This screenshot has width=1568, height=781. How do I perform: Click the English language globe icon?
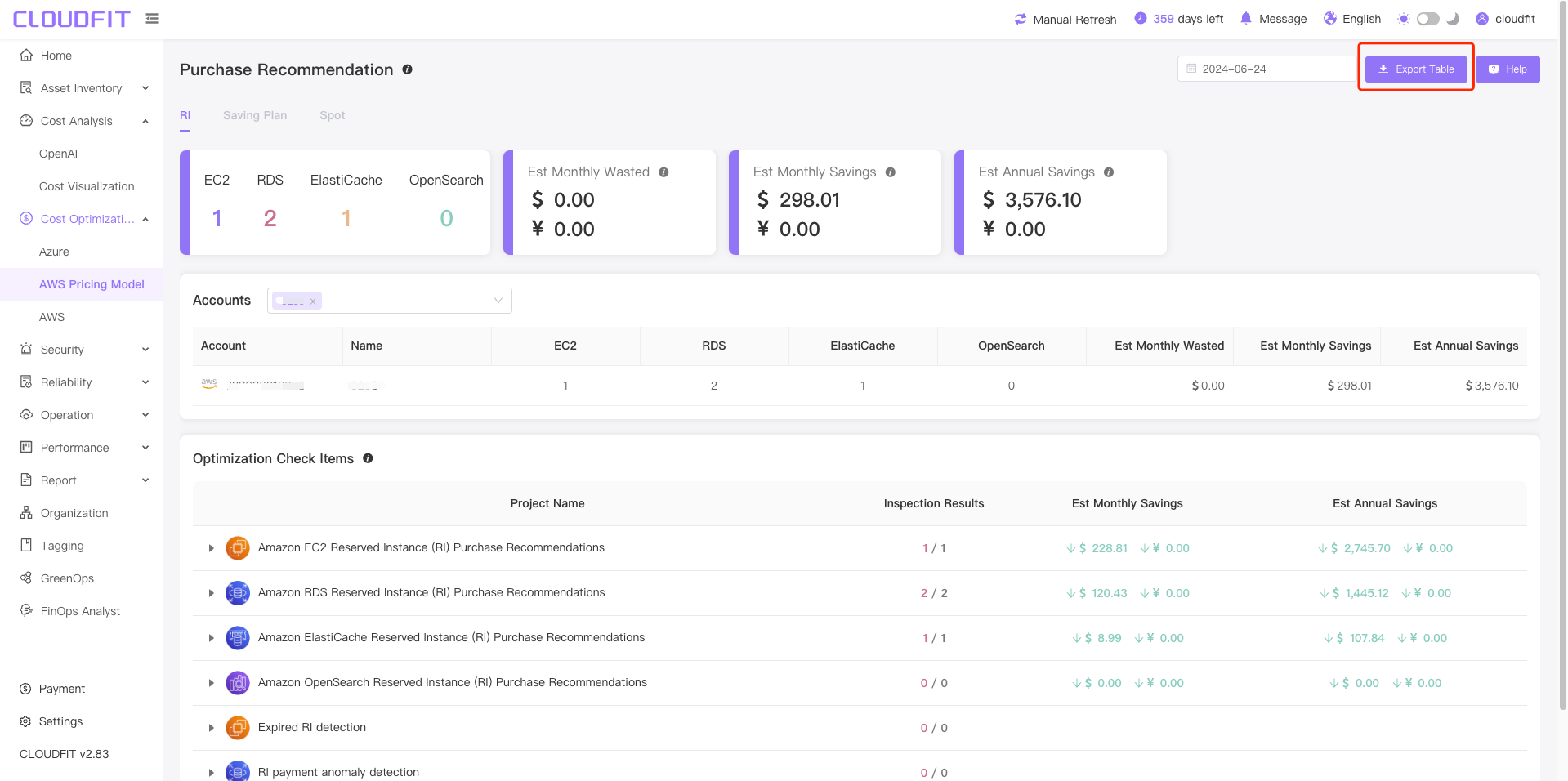pyautogui.click(x=1330, y=18)
